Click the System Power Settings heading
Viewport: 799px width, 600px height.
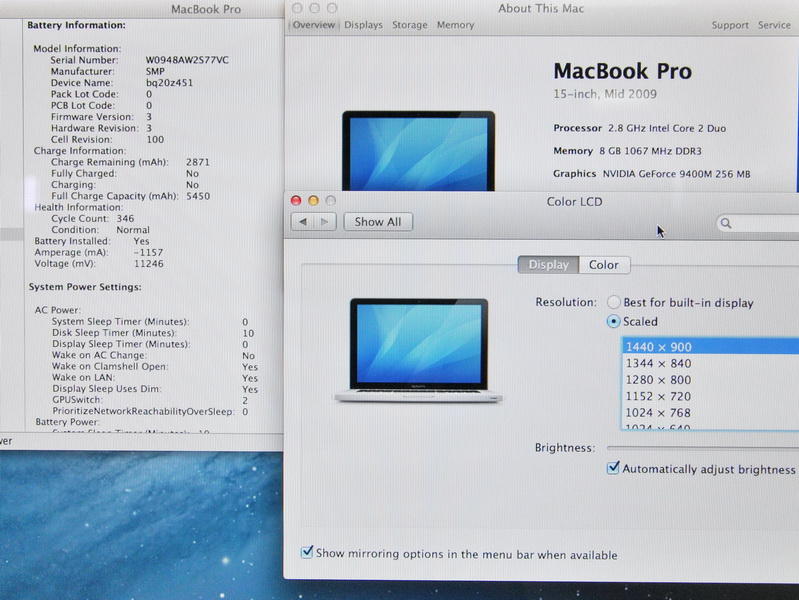[85, 287]
